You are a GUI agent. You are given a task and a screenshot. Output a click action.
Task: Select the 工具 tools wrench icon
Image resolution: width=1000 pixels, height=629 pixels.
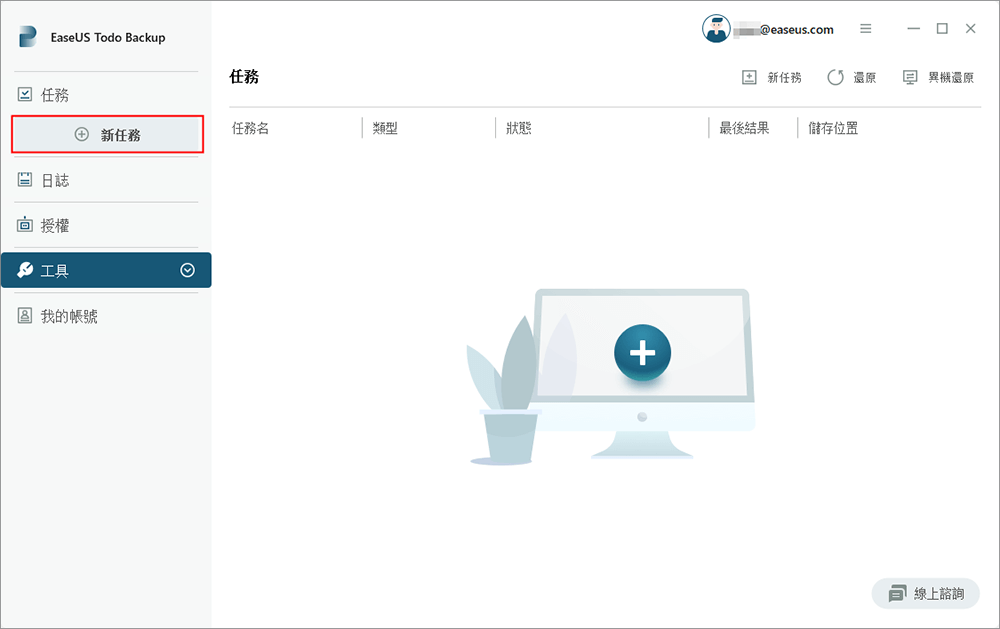tap(28, 270)
